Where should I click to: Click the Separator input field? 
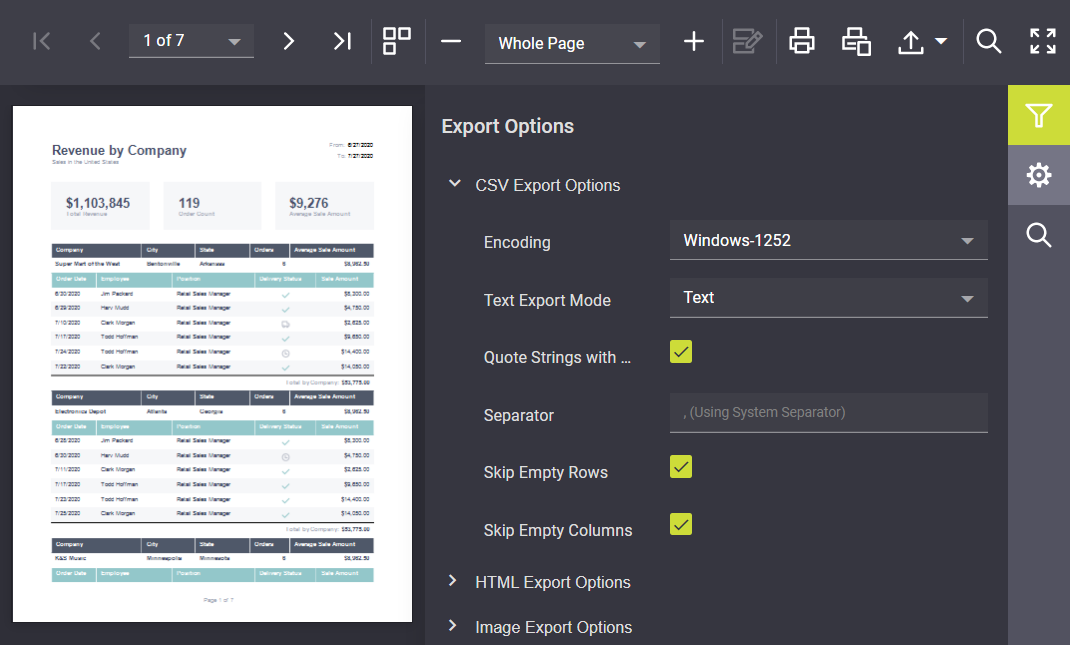828,413
